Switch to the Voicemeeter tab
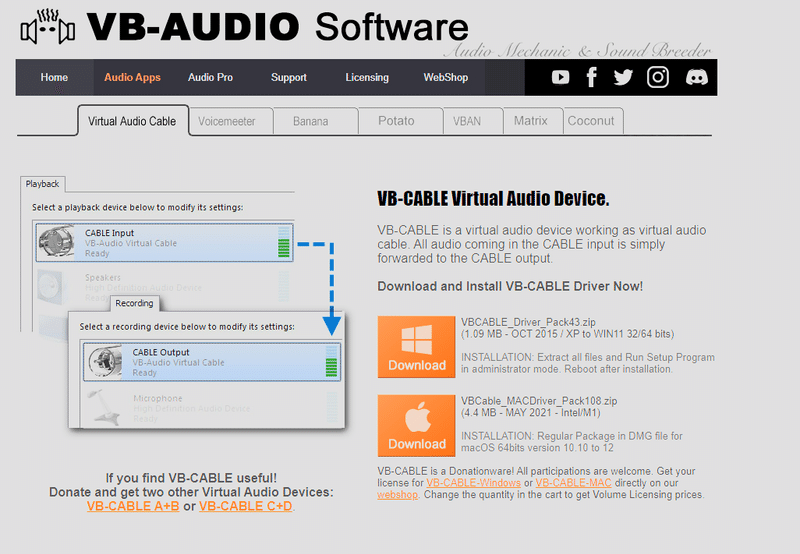Viewport: 800px width, 554px height. [227, 121]
